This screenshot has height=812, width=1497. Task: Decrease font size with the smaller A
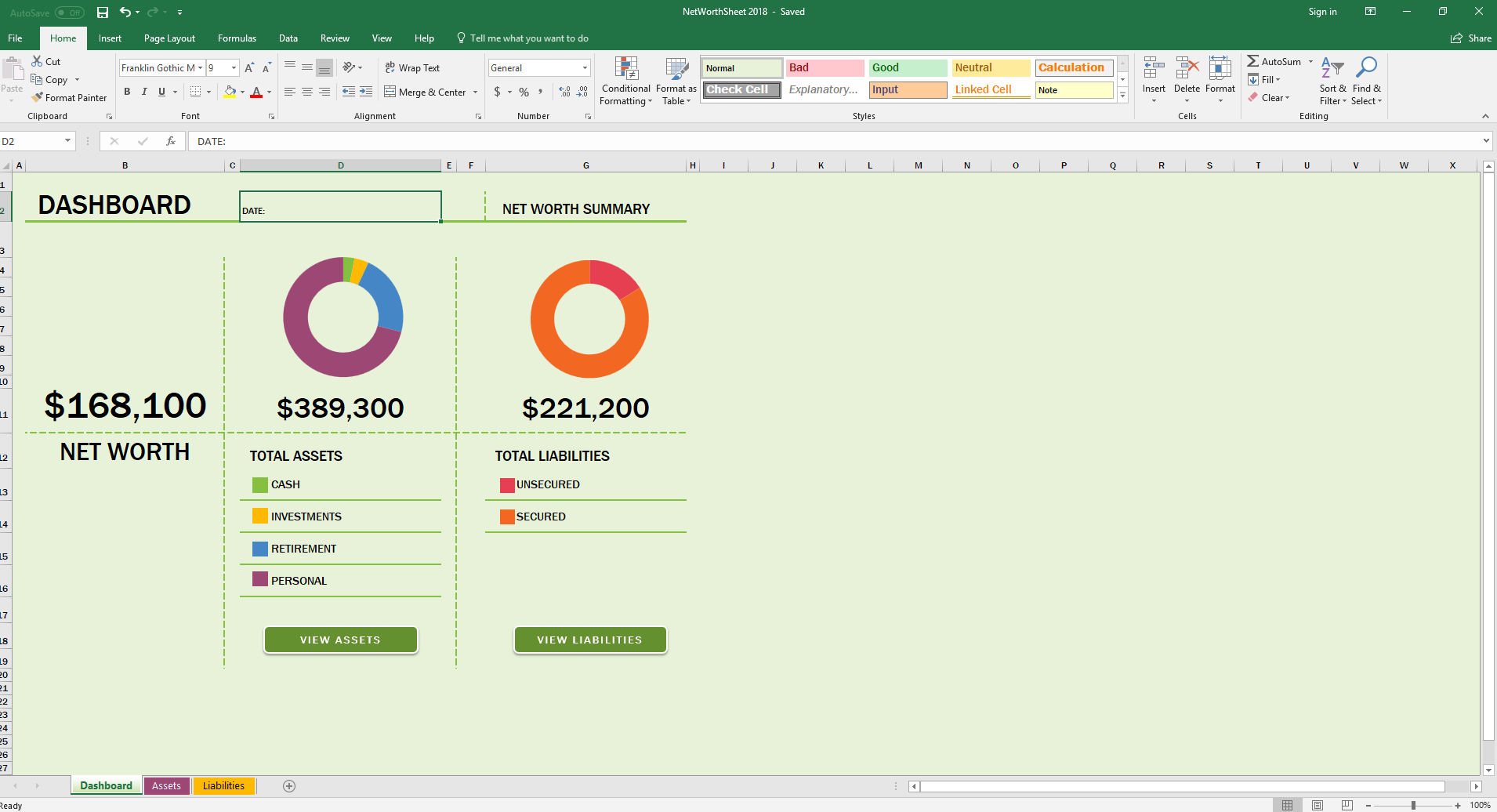click(266, 68)
